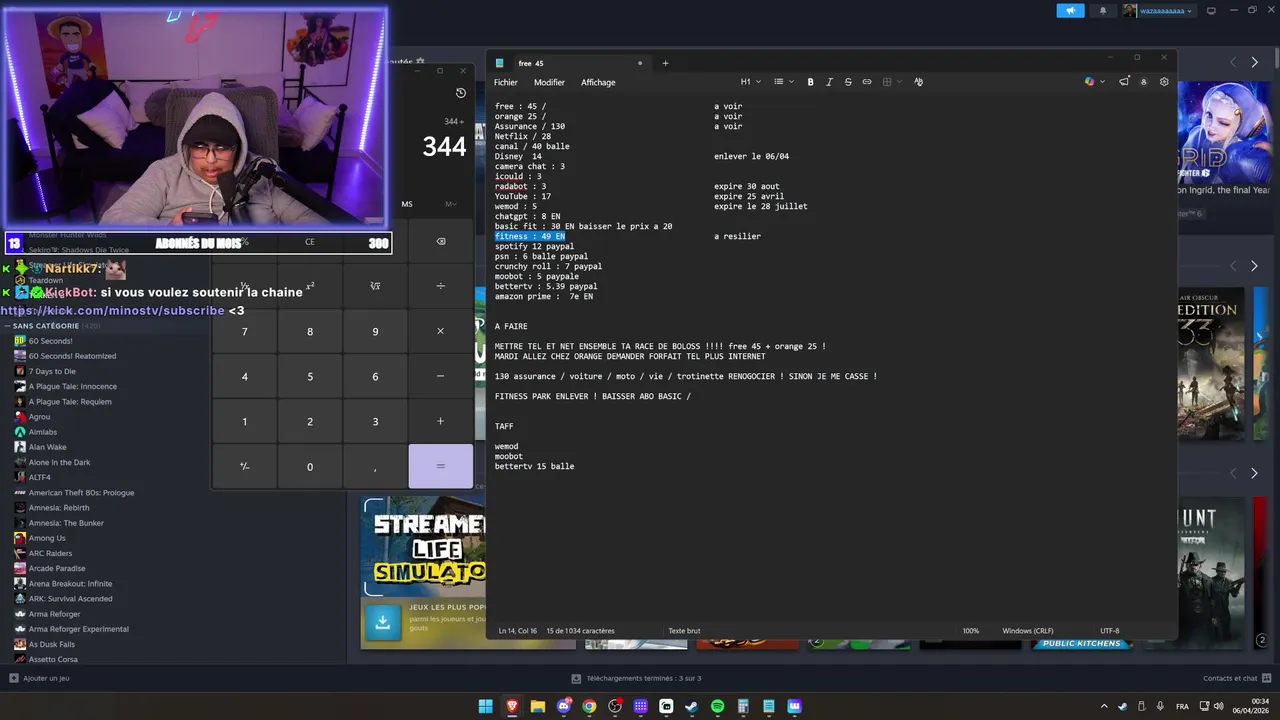Click "Windows (CRLF)" in Notepad status bar
The image size is (1280, 720).
click(1028, 631)
